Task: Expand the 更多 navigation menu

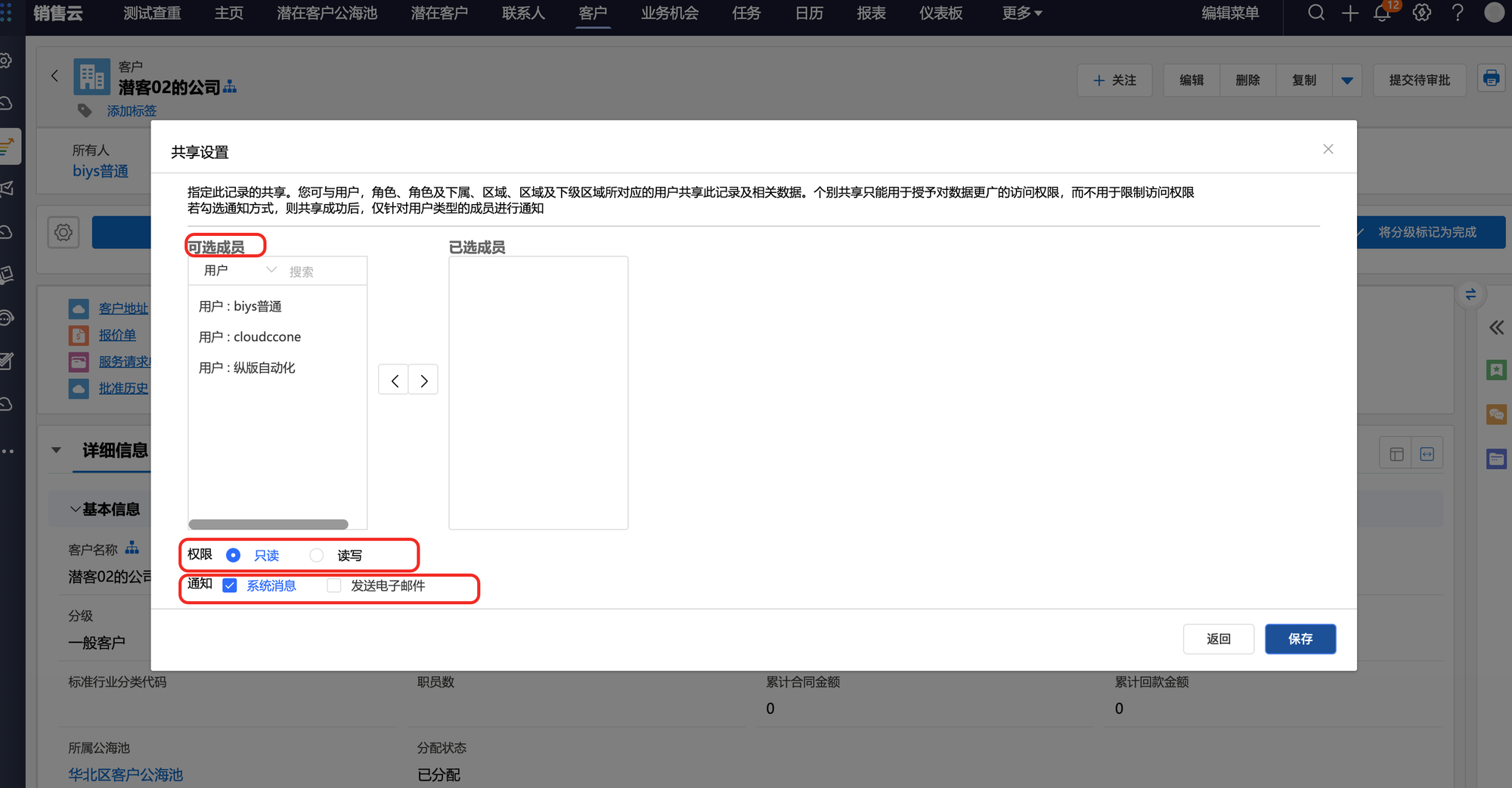Action: pyautogui.click(x=1021, y=13)
